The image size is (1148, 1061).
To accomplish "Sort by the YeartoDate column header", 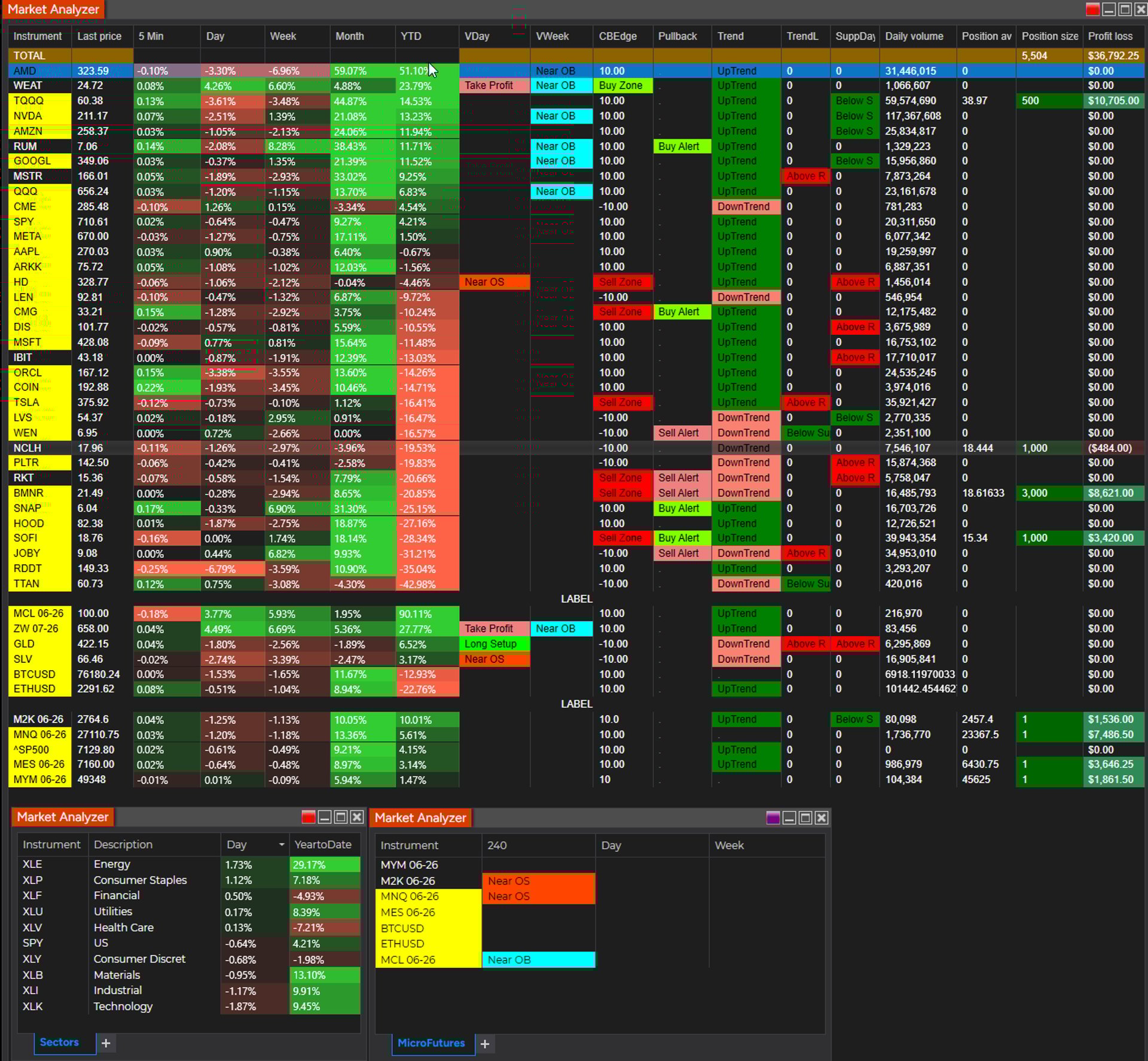I will tap(323, 845).
